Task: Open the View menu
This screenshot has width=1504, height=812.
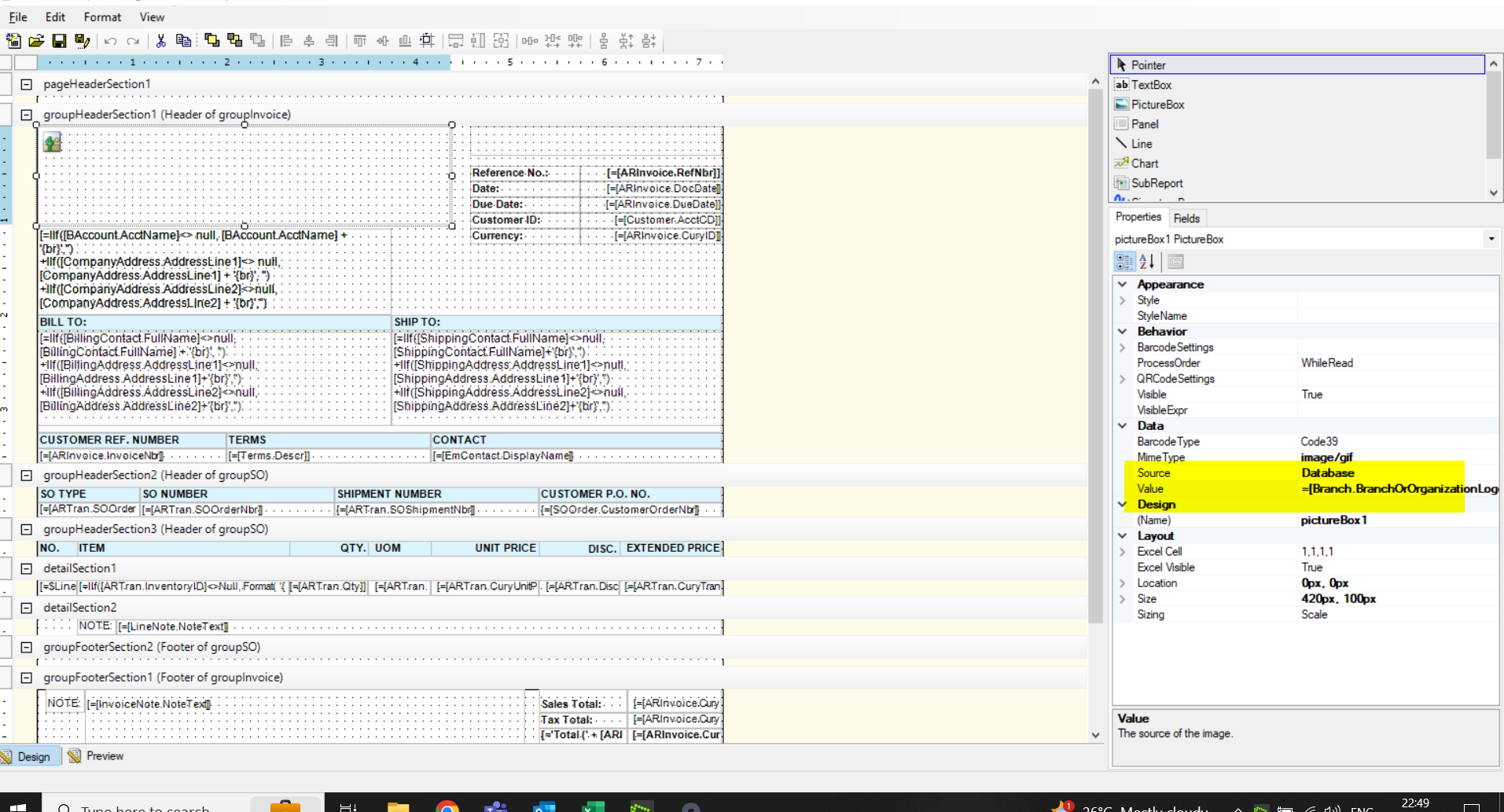Action: 152,17
